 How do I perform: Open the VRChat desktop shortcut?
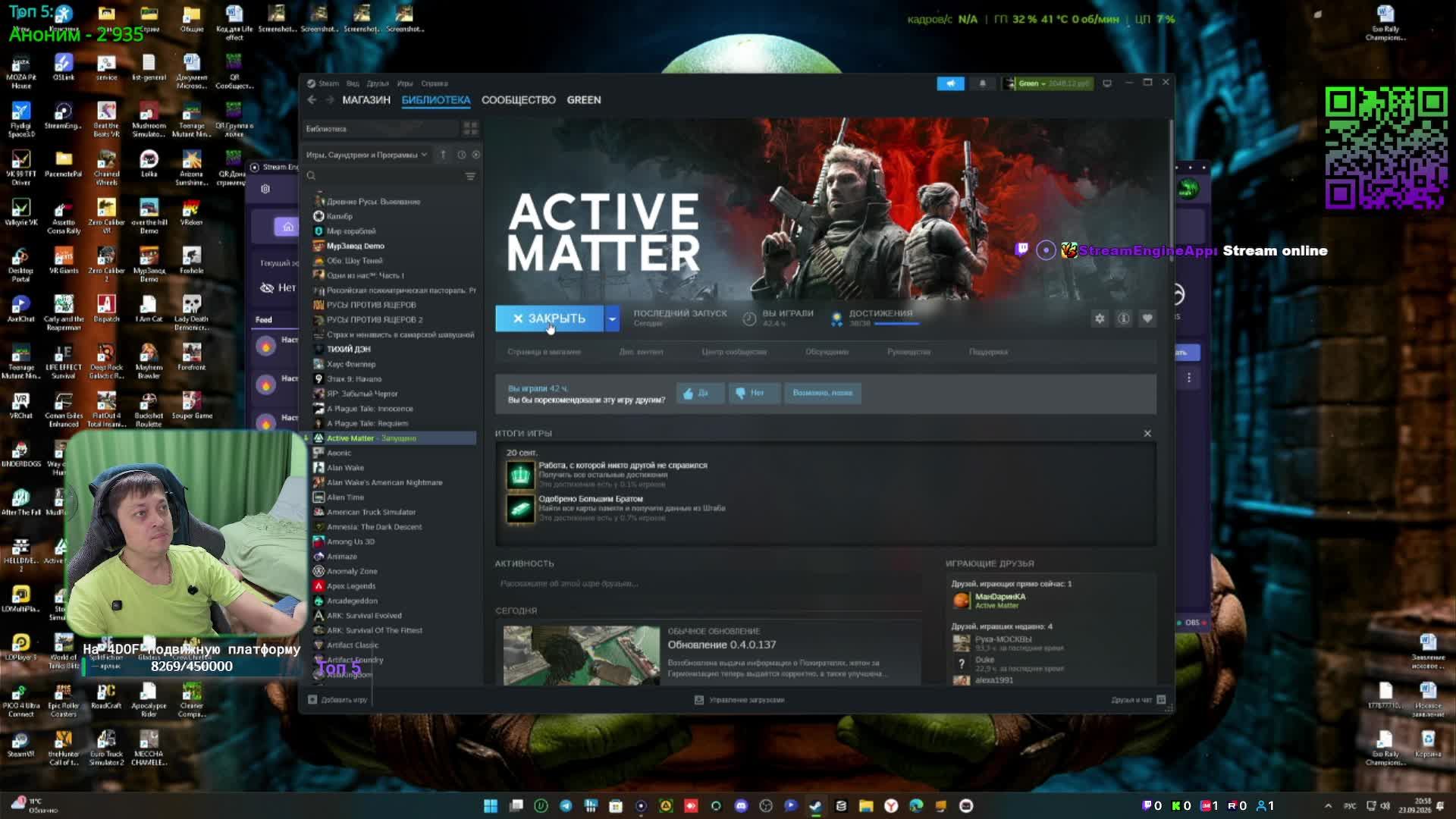(x=20, y=406)
